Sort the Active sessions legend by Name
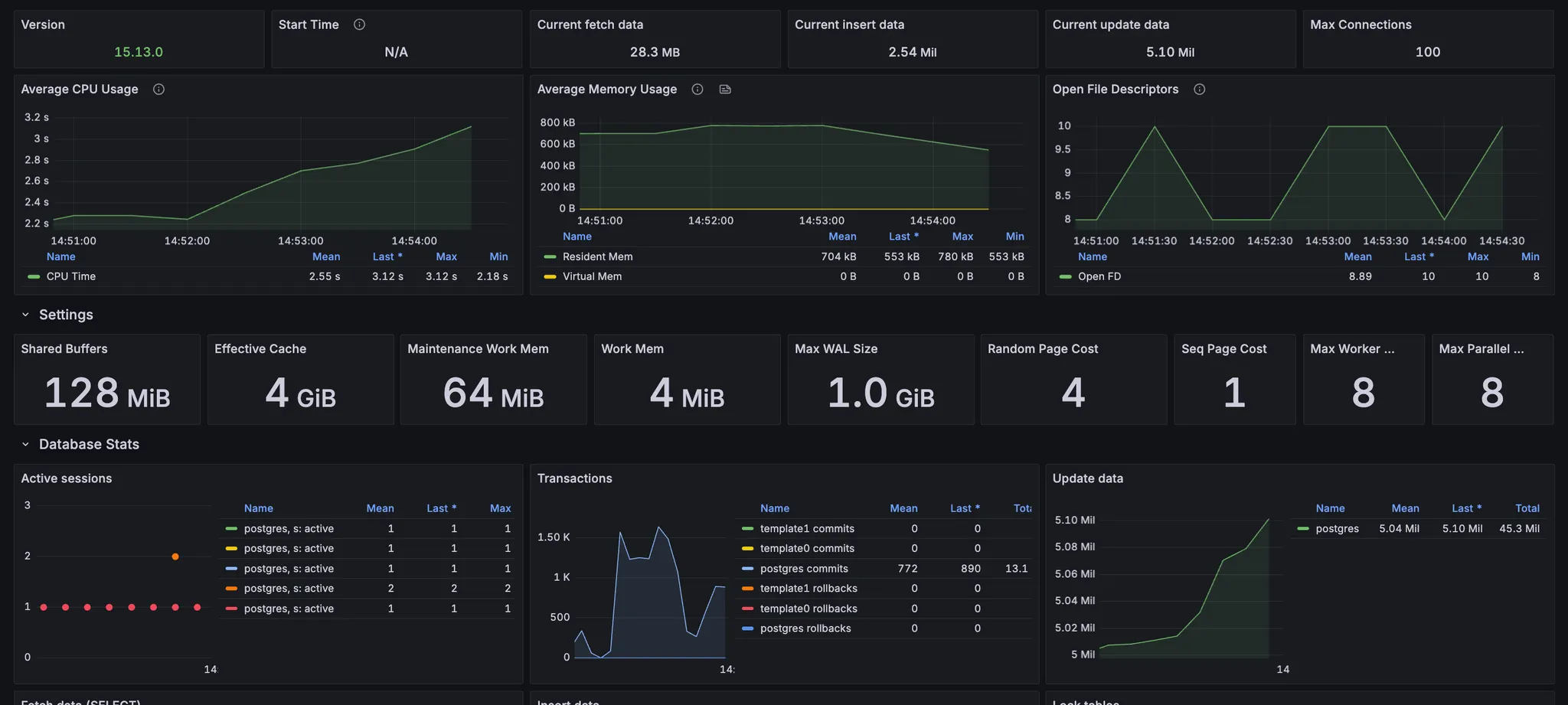 coord(259,508)
